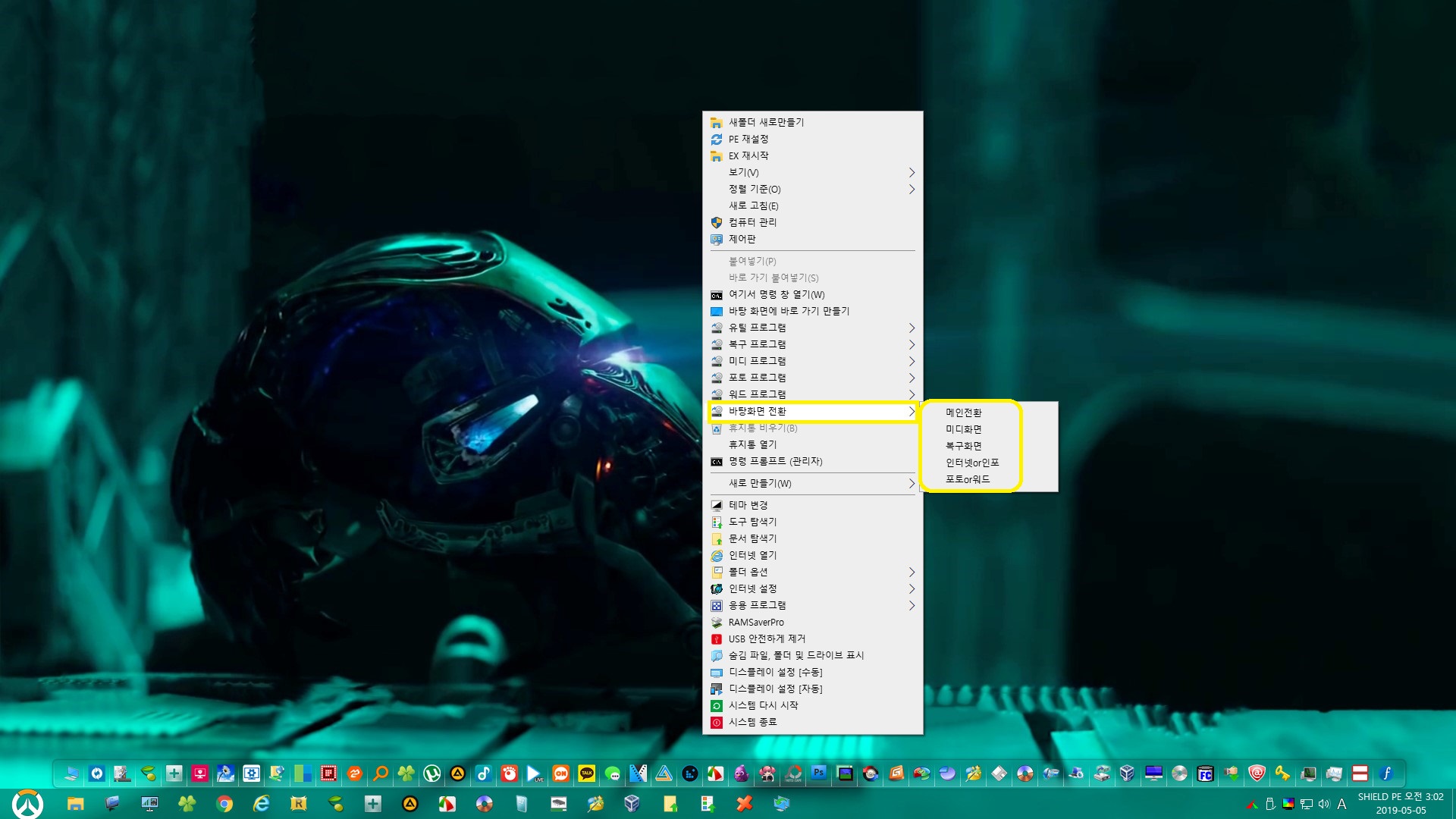This screenshot has width=1456, height=819.
Task: Expand the 포토 프로그램 submenu
Action: click(x=813, y=378)
